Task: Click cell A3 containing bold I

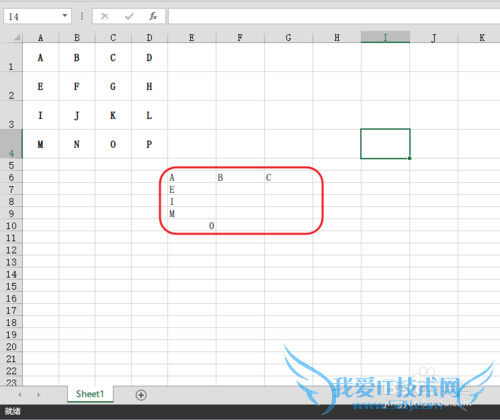Action: click(41, 115)
